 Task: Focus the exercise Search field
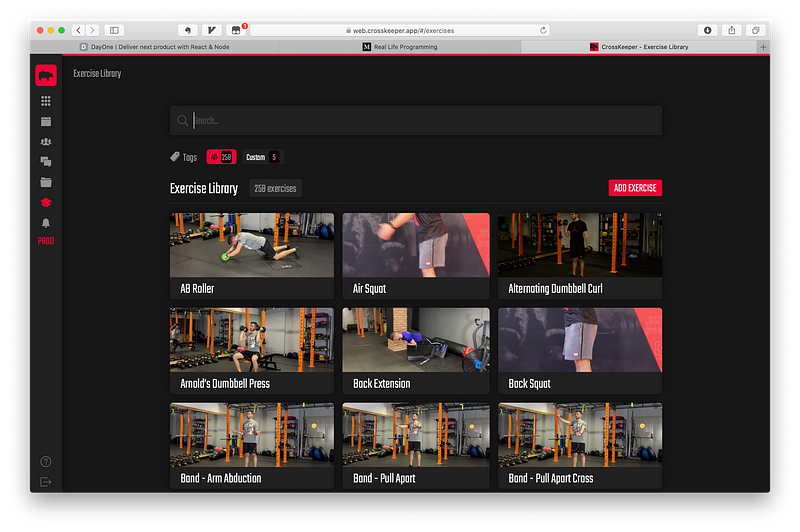(420, 121)
